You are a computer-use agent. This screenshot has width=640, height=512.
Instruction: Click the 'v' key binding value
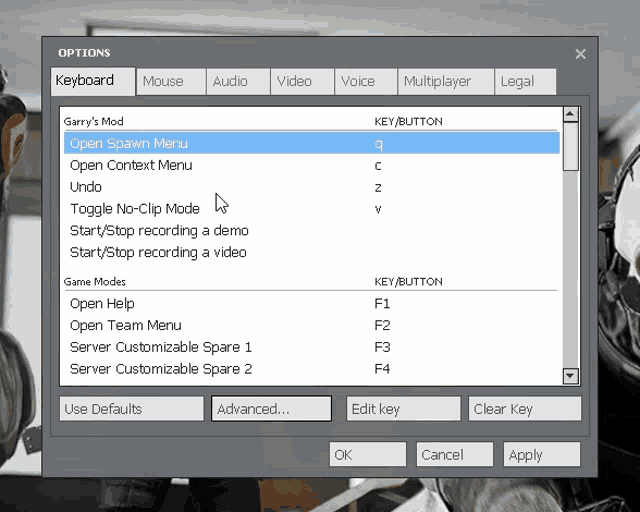tap(378, 209)
